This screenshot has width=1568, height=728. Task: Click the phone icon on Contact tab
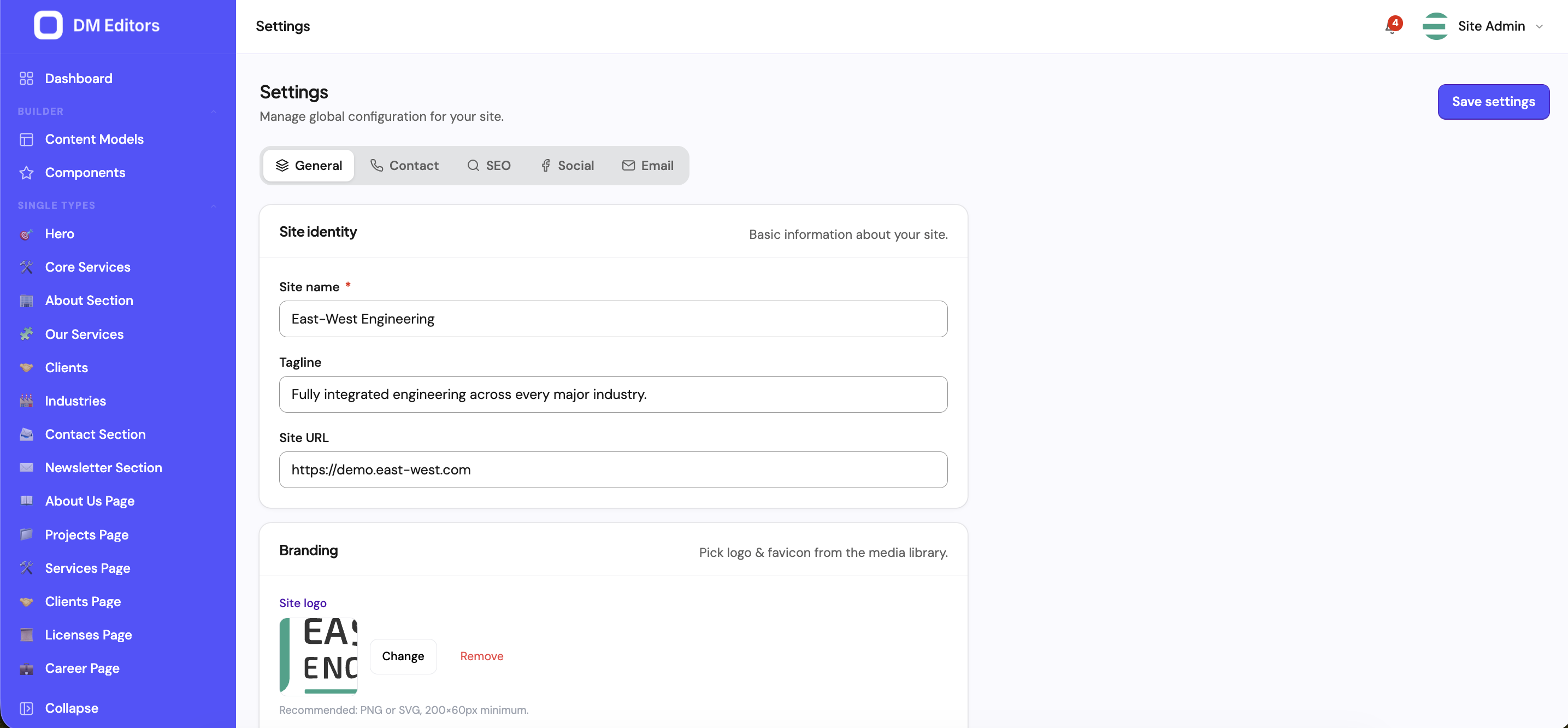[377, 166]
